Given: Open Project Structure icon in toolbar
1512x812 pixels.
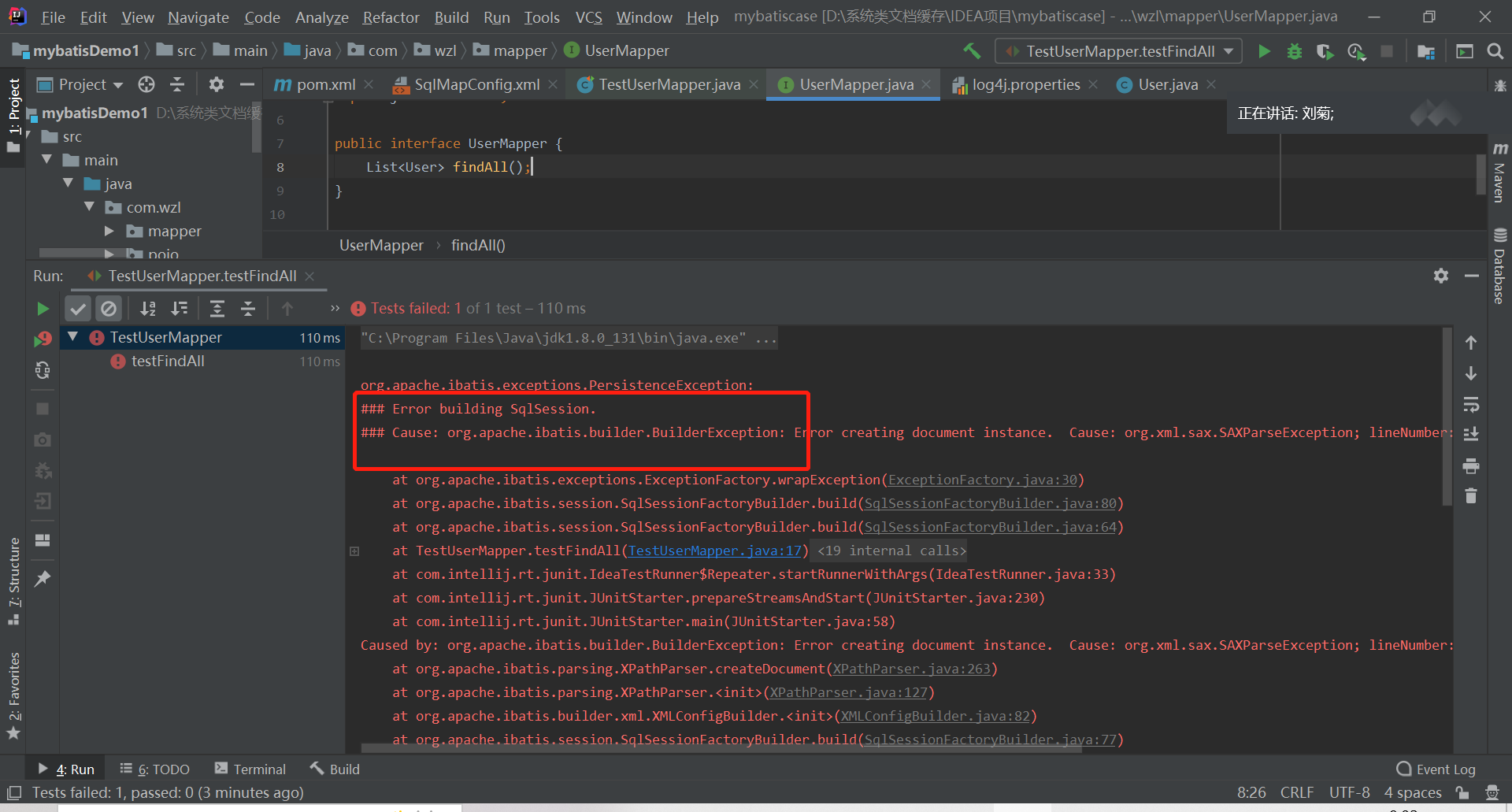Looking at the screenshot, I should (x=1425, y=51).
